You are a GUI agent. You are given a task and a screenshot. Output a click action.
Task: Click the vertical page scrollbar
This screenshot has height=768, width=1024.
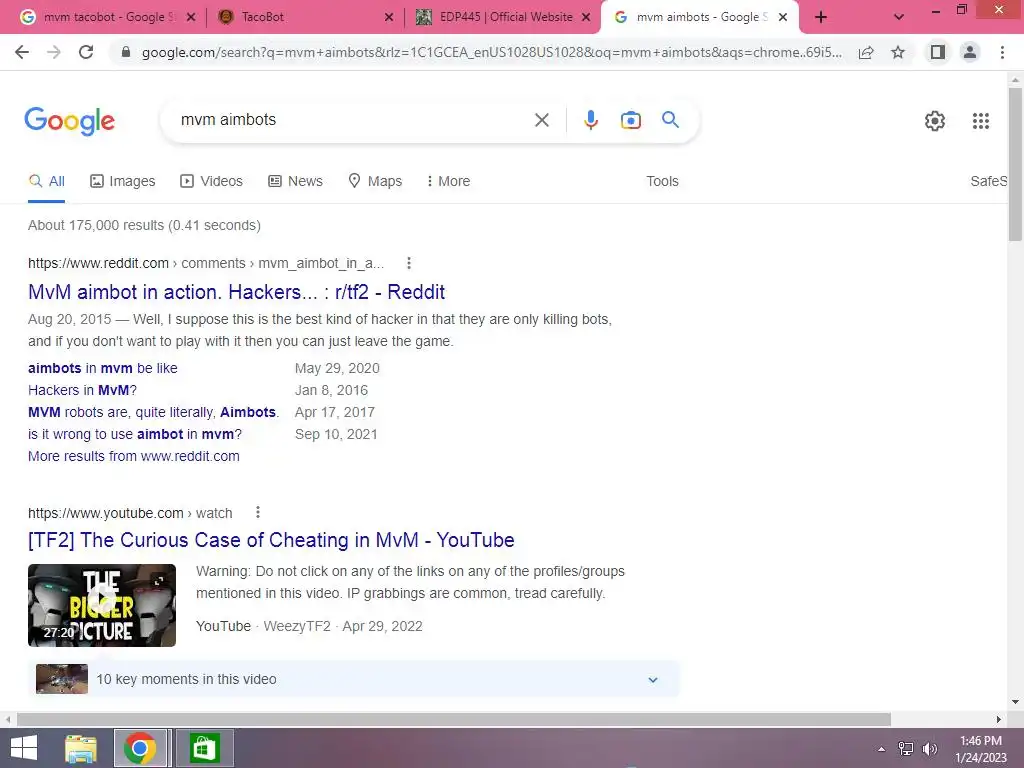[1015, 163]
